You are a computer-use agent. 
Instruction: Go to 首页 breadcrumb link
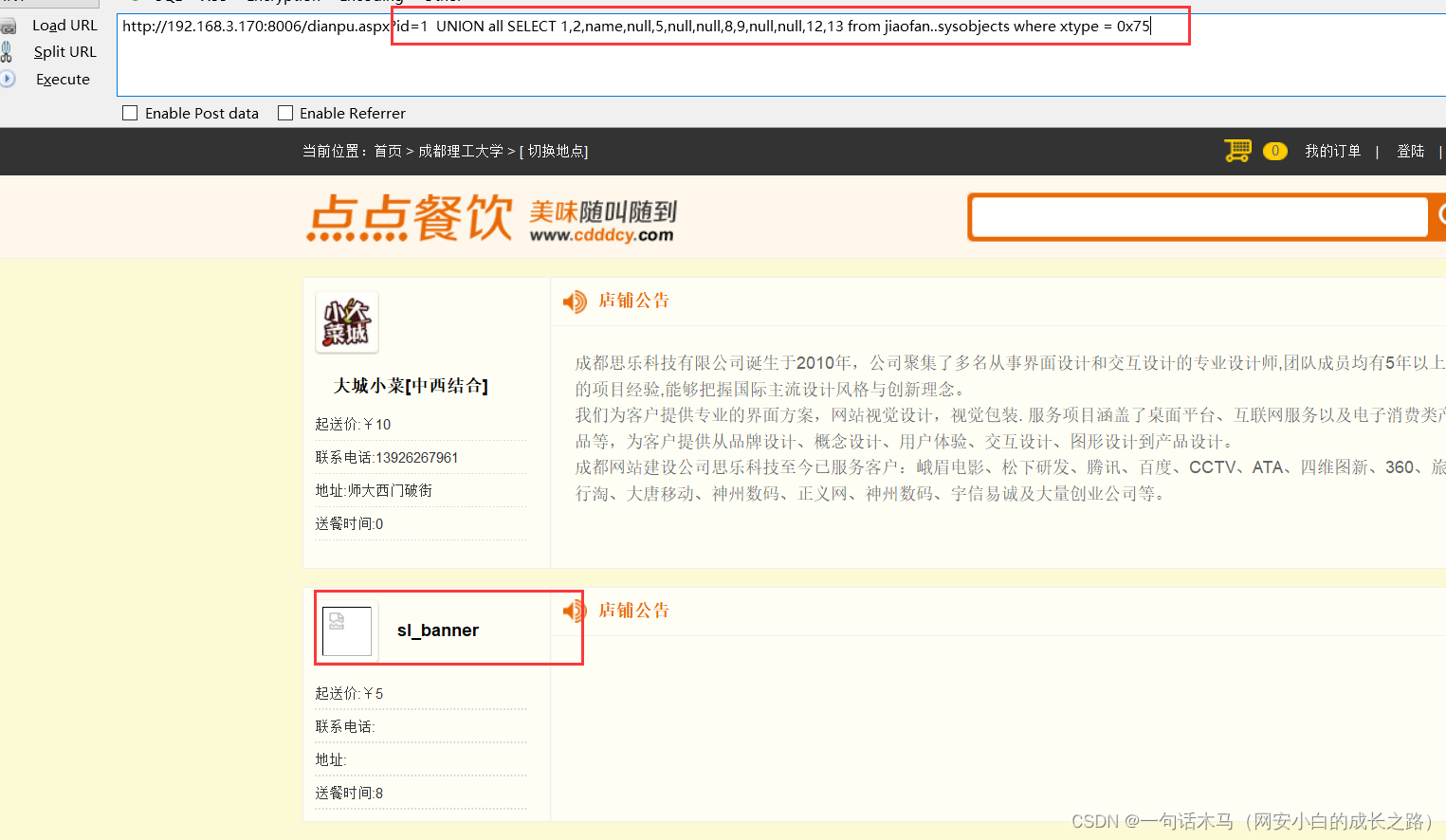[388, 151]
